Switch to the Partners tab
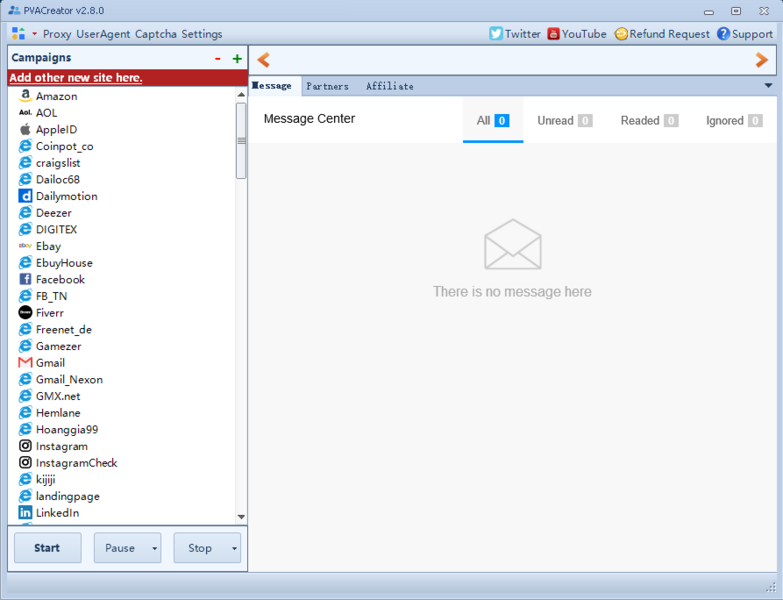 [328, 86]
